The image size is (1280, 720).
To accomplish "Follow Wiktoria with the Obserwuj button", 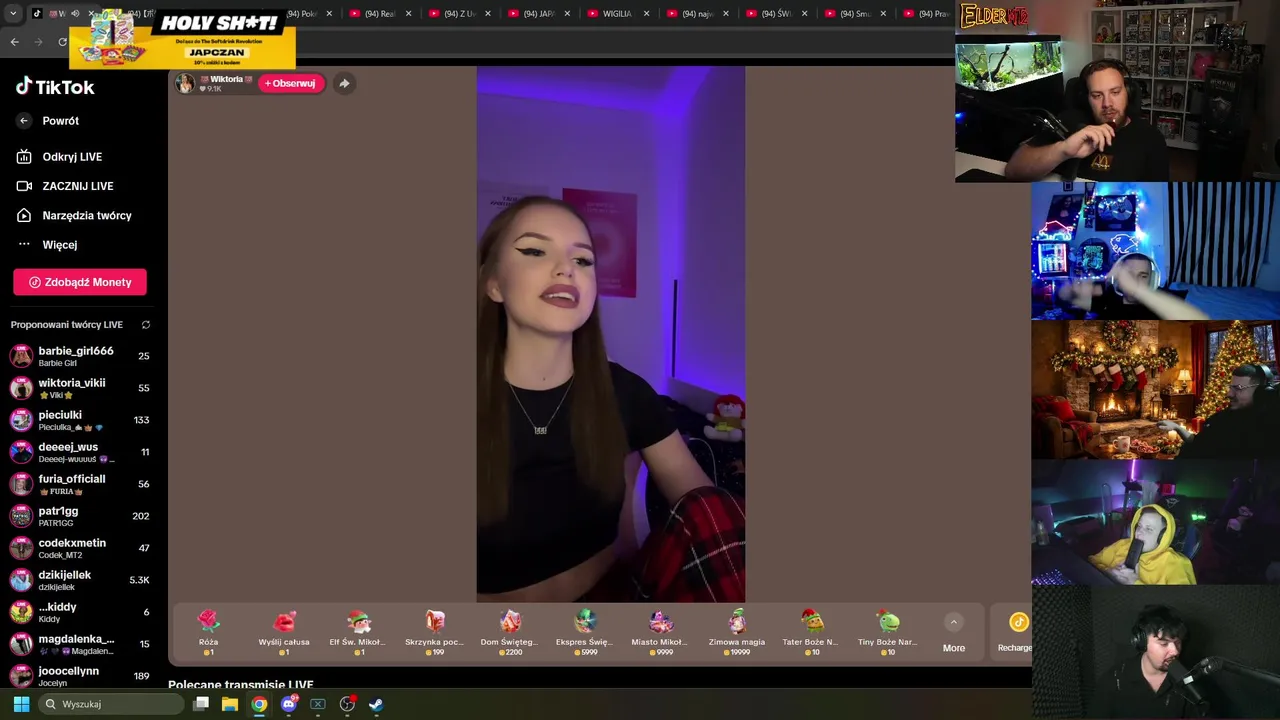I will [291, 83].
